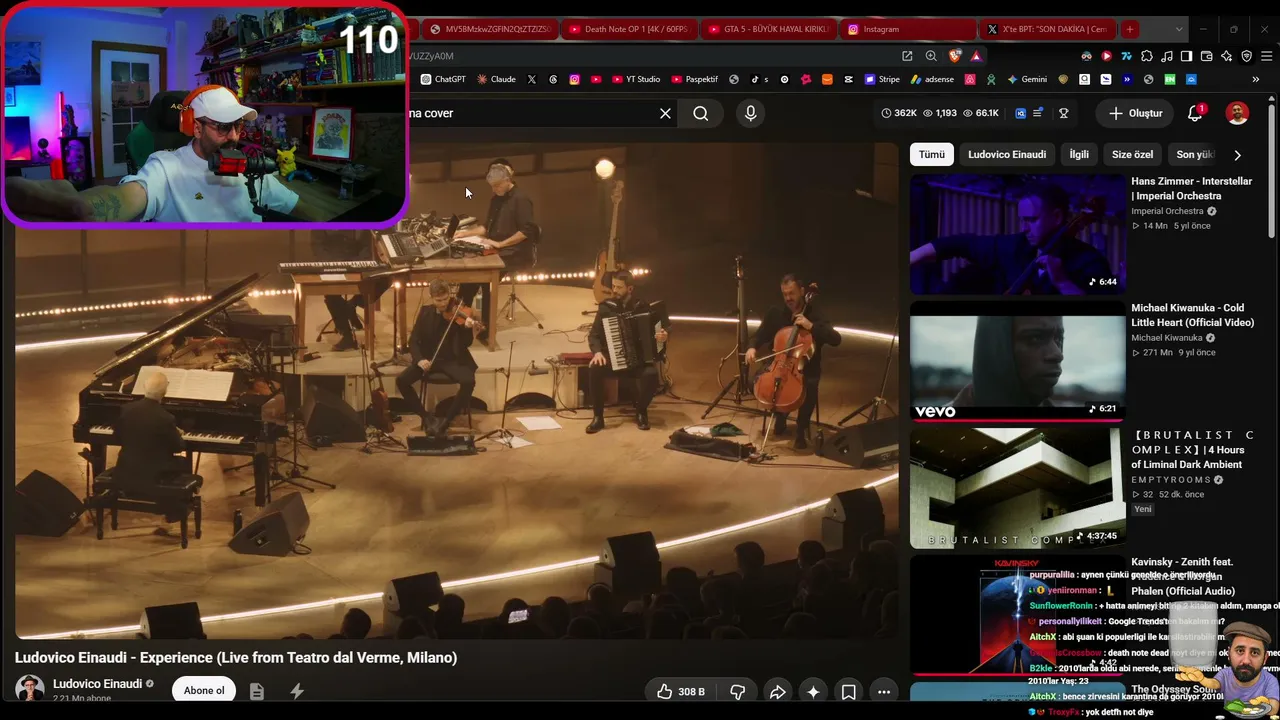Open YT Studio bookmark
This screenshot has width=1280, height=720.
tap(635, 79)
